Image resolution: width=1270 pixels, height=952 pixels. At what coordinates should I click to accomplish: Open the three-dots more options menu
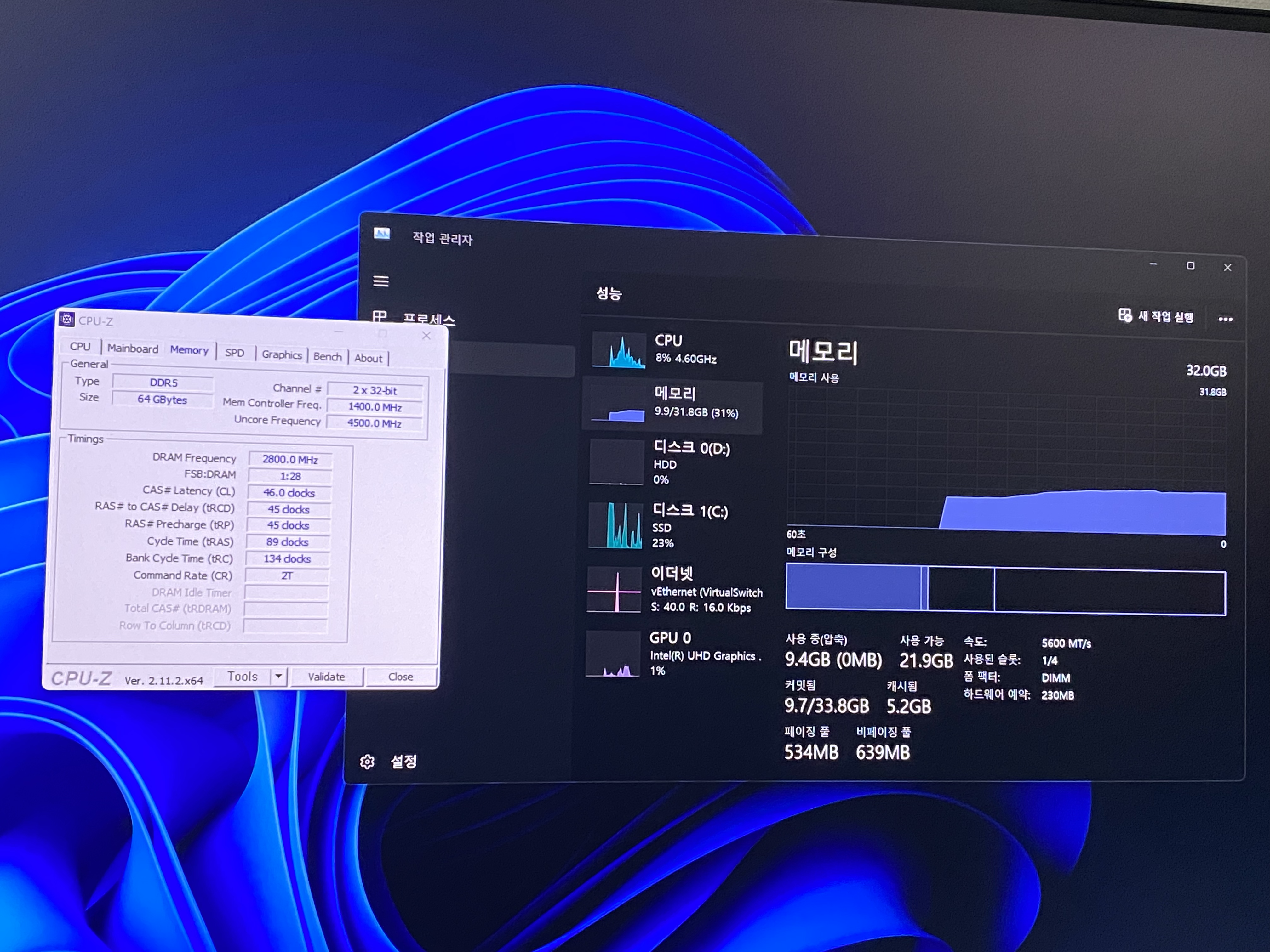click(1225, 319)
